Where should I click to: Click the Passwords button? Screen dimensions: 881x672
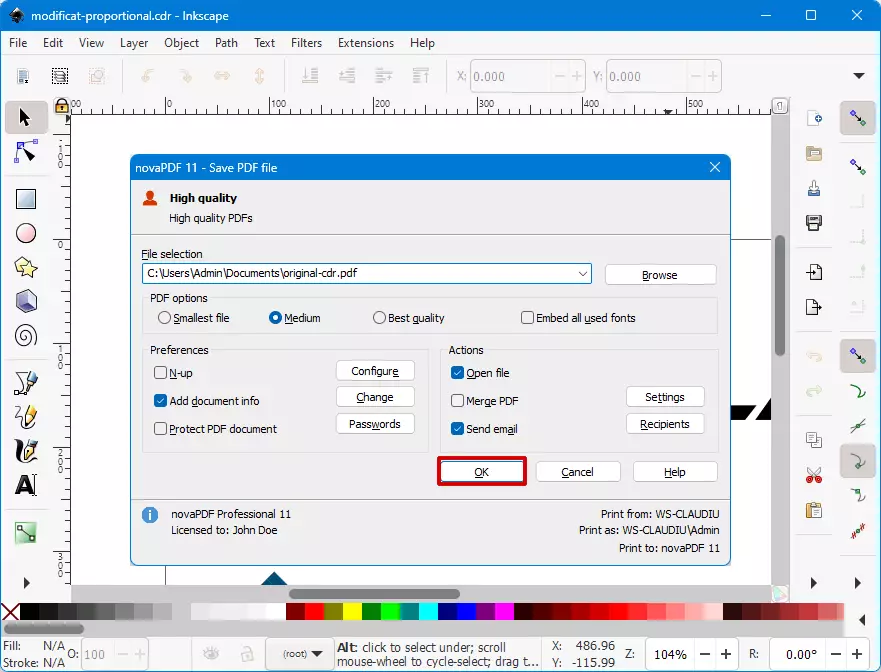click(x=375, y=424)
